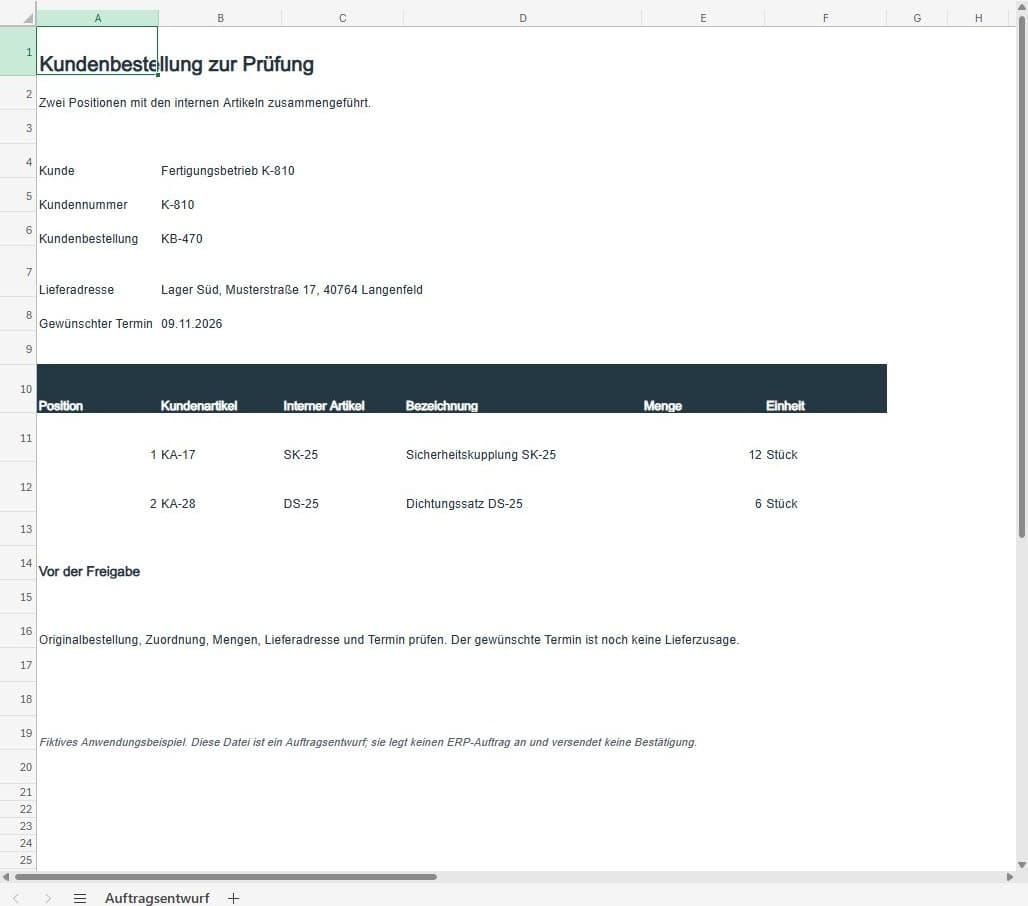The image size is (1028, 906).
Task: Select 'Dichtungssatz DS-25' description cell
Action: coord(464,504)
